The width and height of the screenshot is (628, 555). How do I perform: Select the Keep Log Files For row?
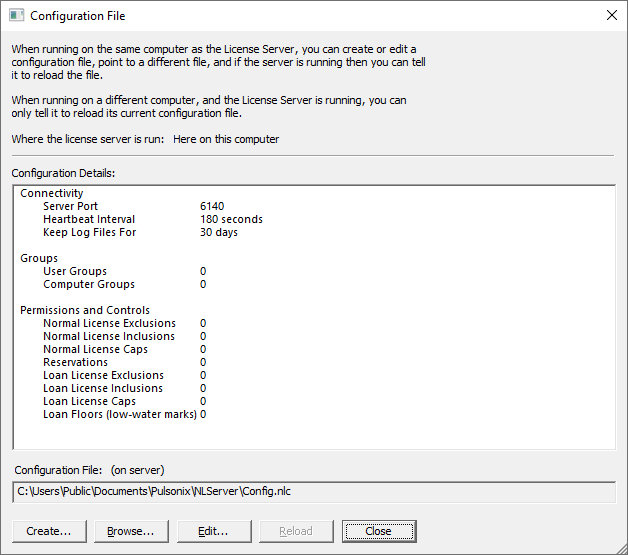[x=89, y=232]
